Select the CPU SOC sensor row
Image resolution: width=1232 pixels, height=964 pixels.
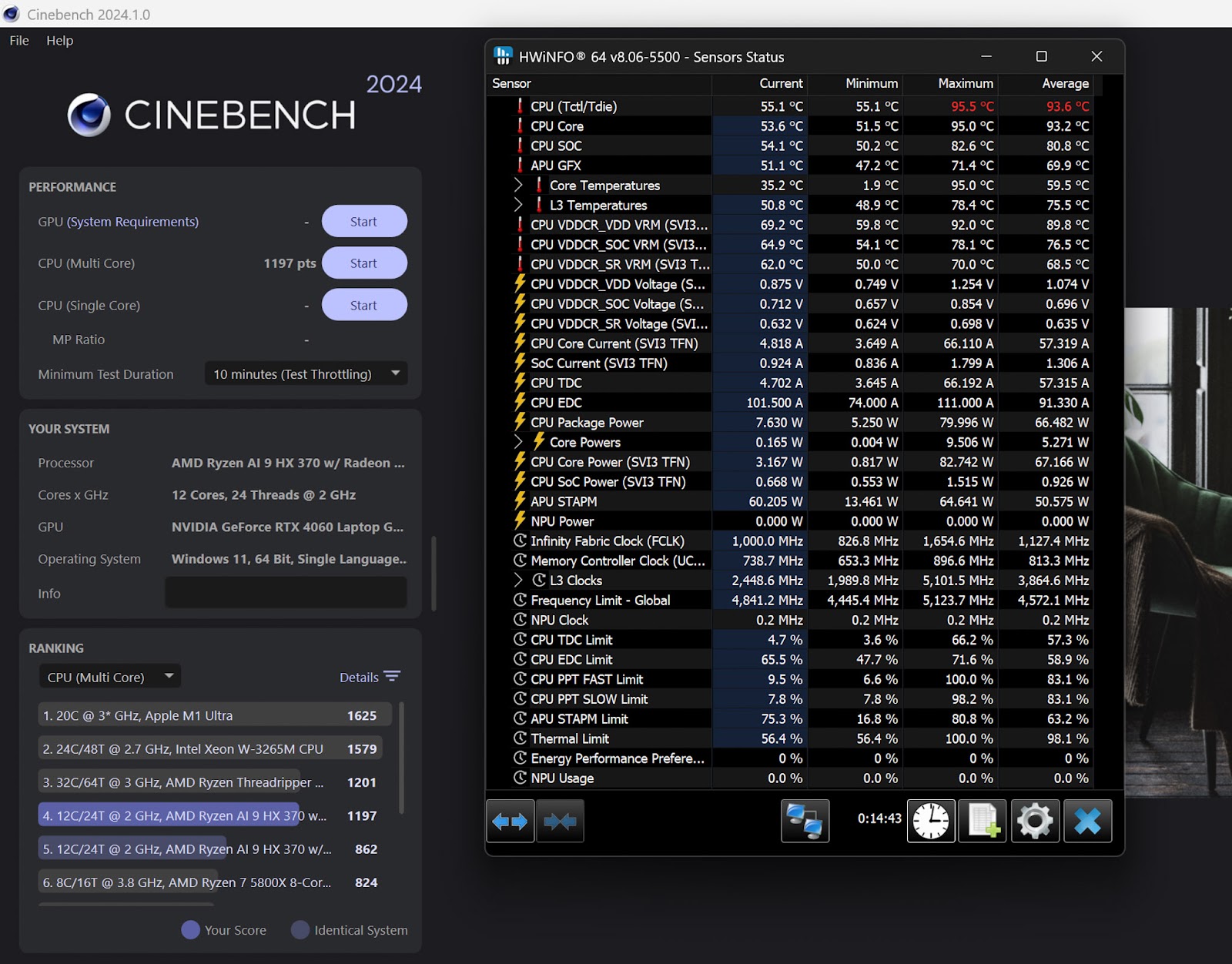(x=789, y=146)
